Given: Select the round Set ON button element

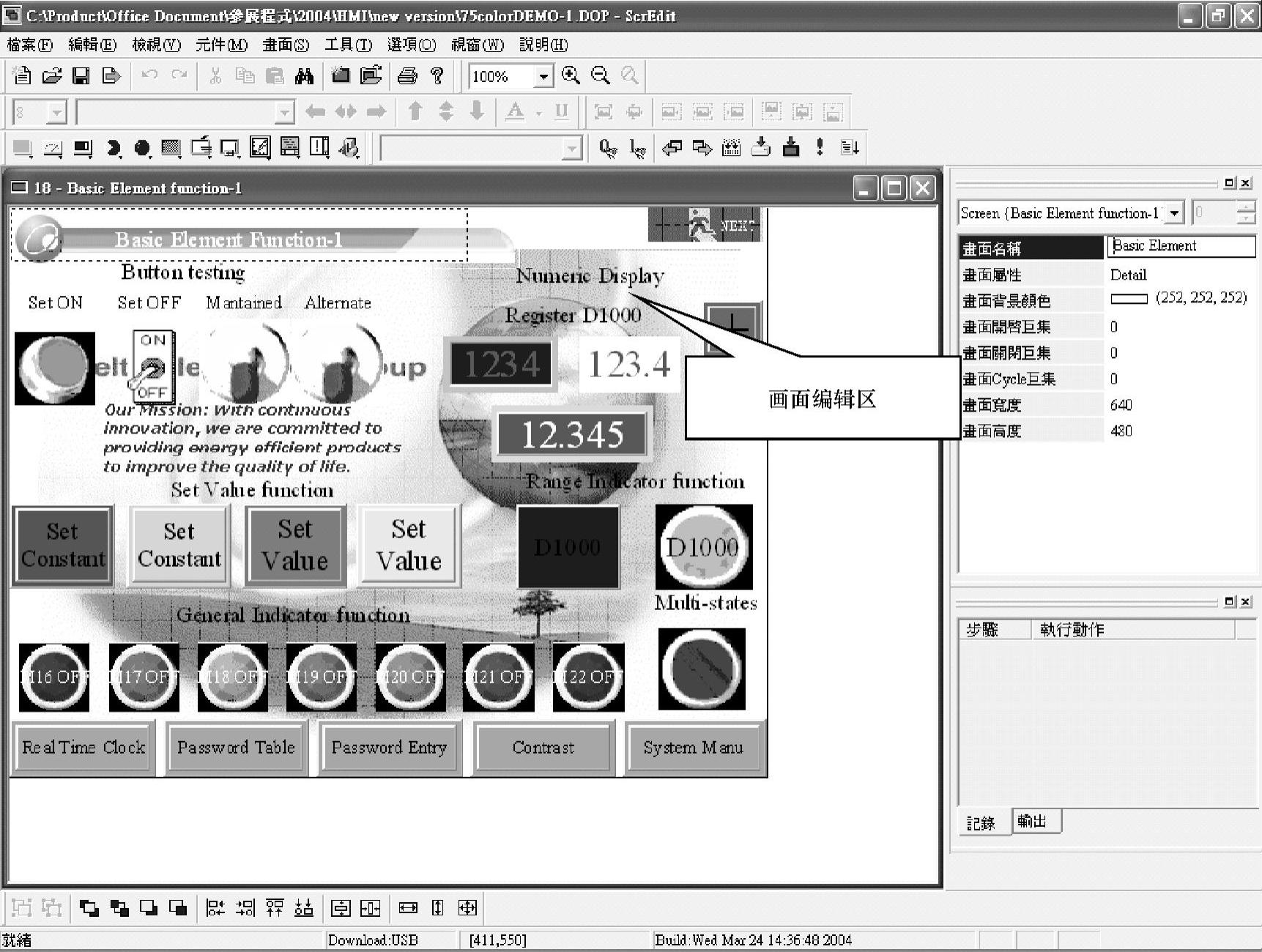Looking at the screenshot, I should click(x=55, y=368).
